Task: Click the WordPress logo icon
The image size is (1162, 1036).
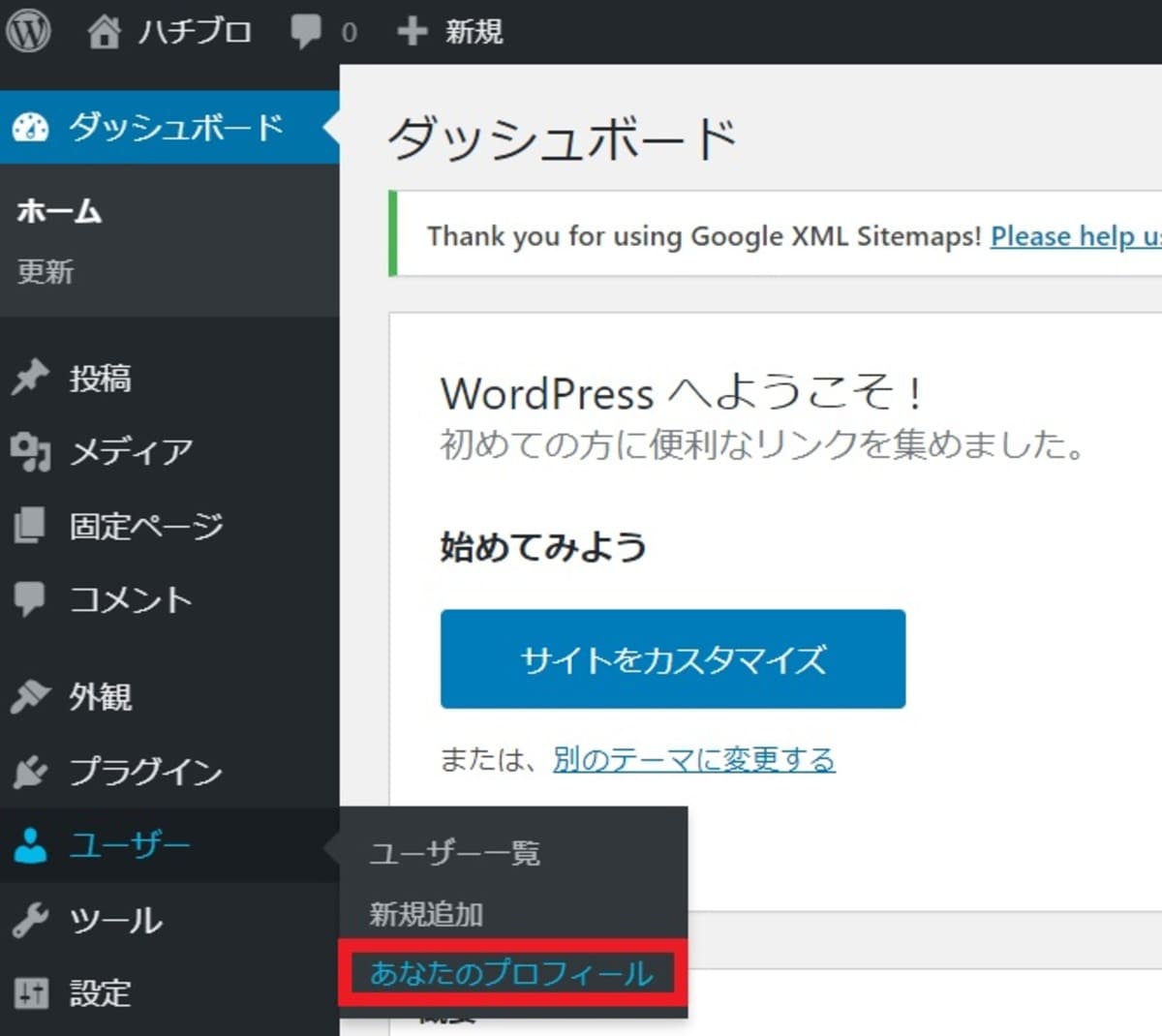Action: pos(29,31)
